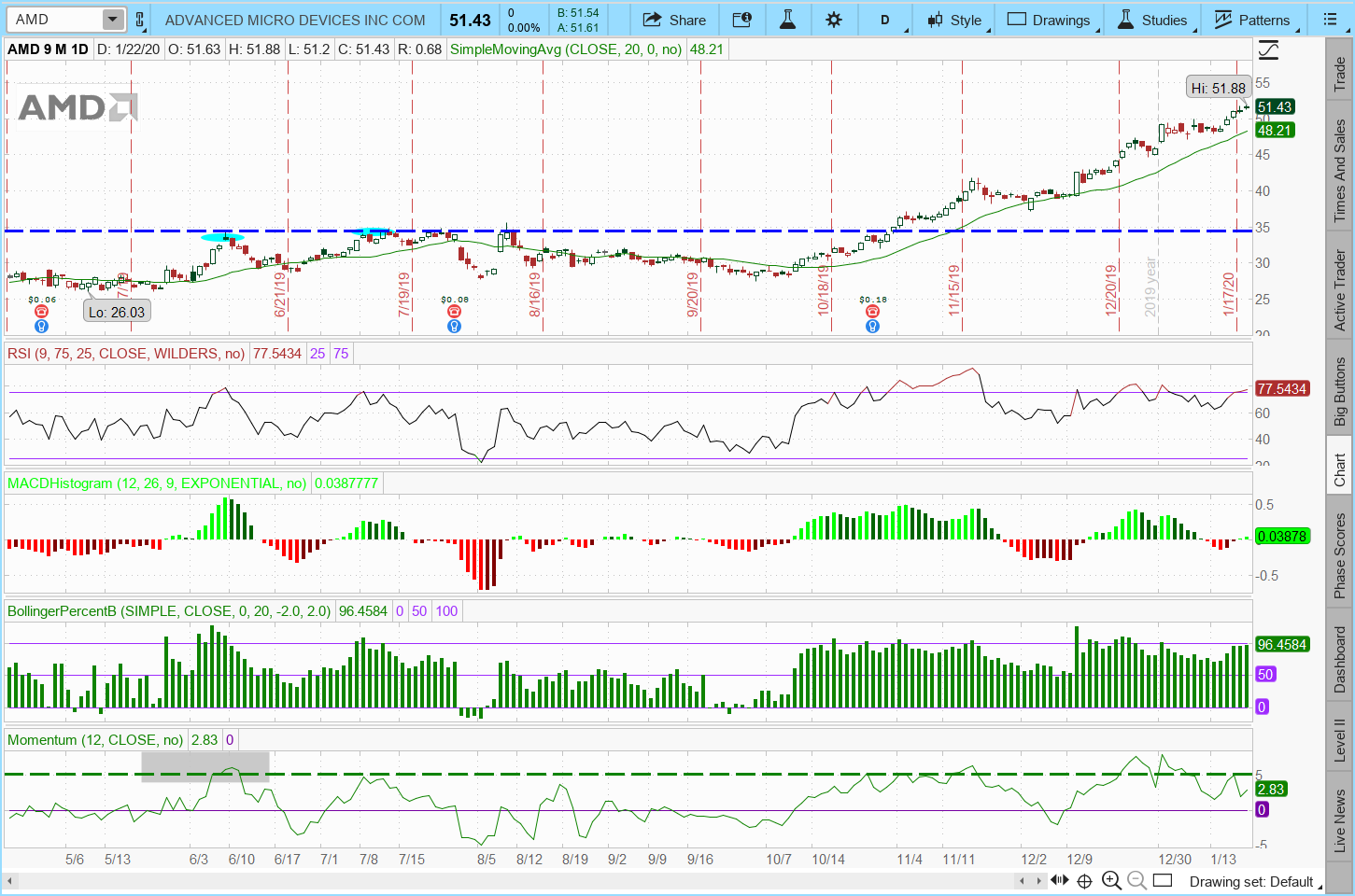
Task: Click the horizontal scrollbar right arrow
Action: pos(1038,880)
